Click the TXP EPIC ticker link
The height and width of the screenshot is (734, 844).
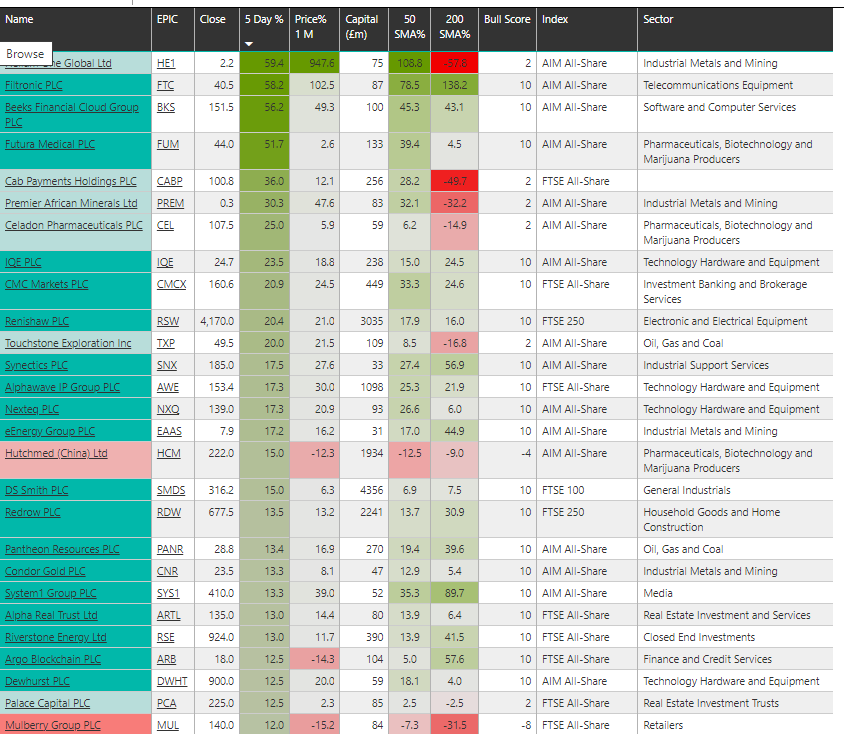[166, 344]
